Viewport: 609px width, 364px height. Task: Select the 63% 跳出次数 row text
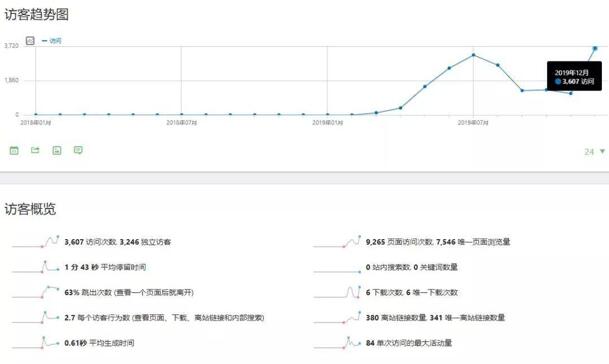coord(129,293)
